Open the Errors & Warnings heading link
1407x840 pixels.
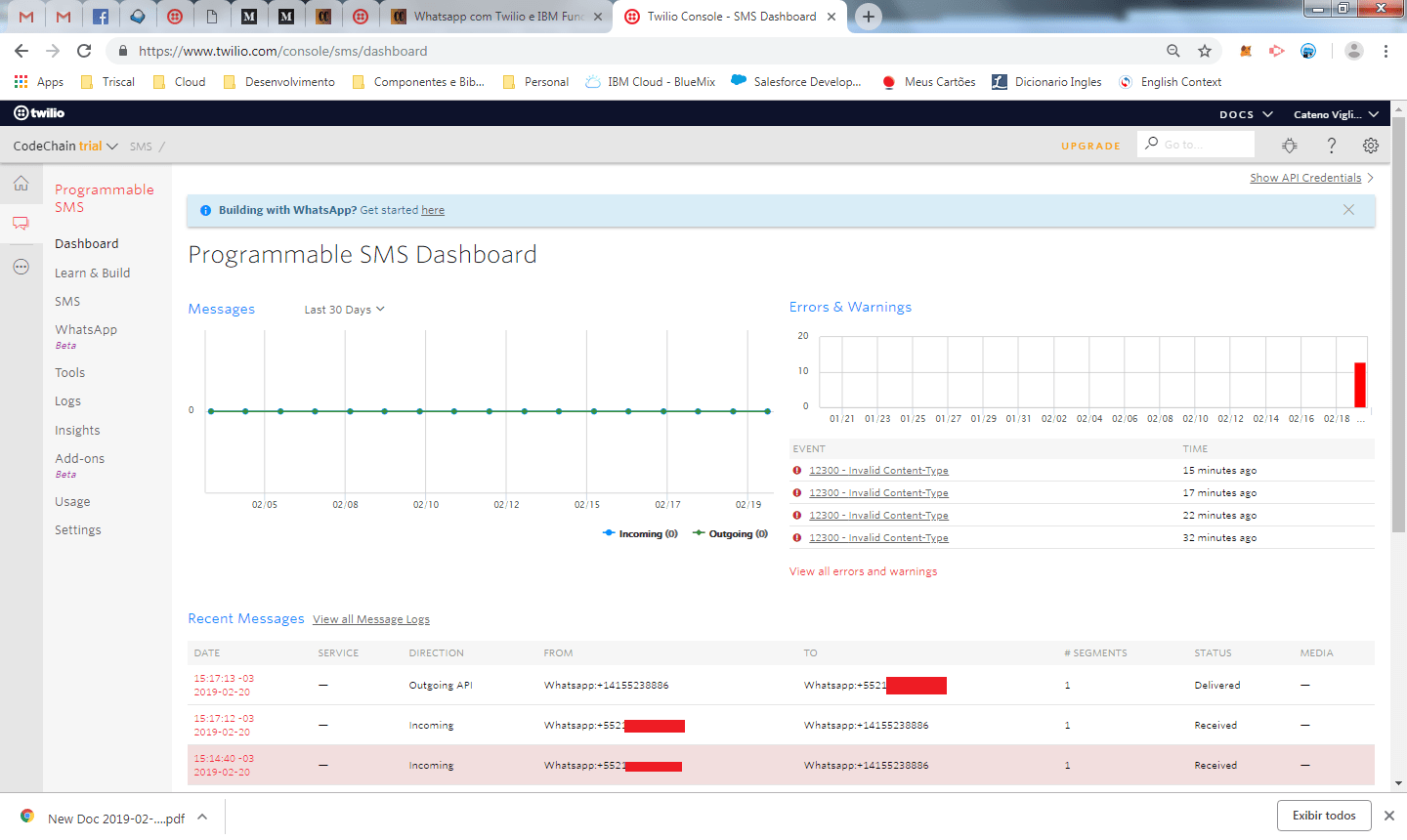[850, 307]
